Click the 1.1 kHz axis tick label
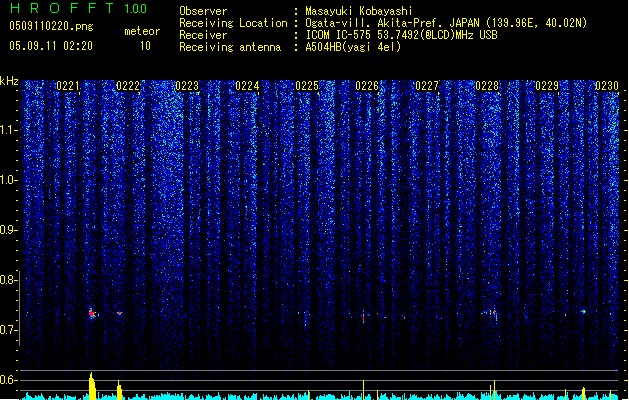 [9, 130]
